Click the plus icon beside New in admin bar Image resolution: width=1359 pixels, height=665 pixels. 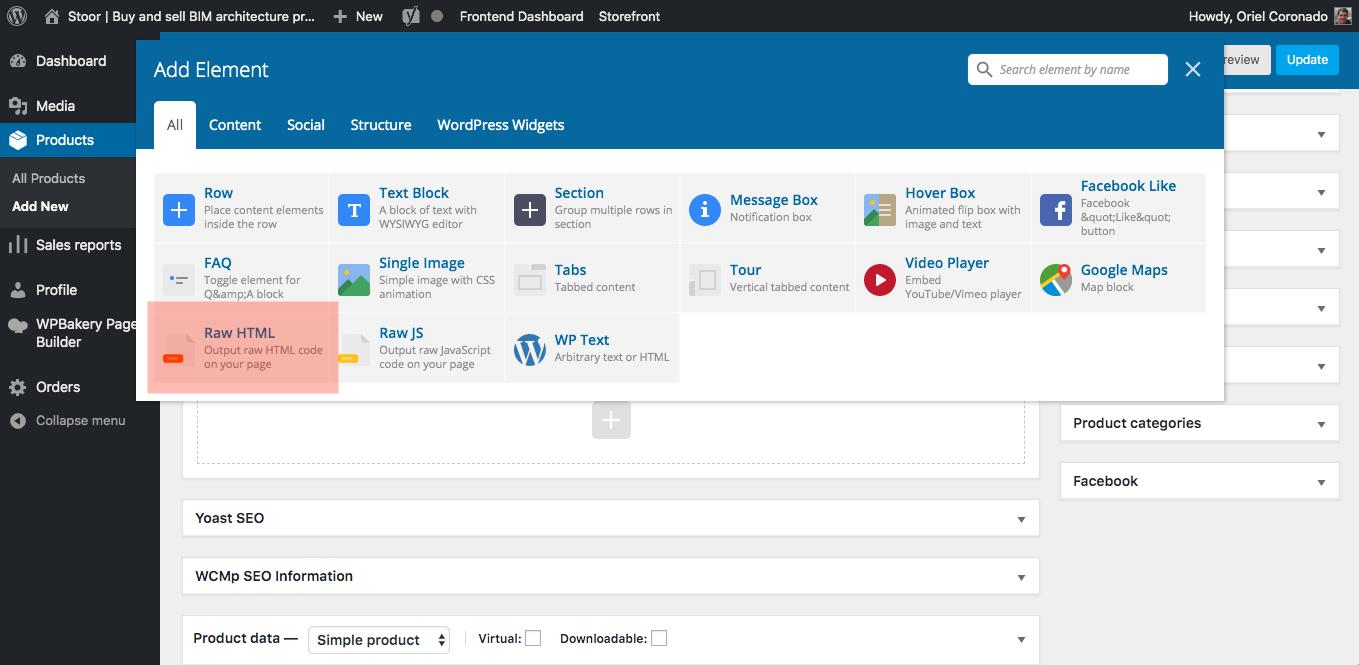(340, 16)
